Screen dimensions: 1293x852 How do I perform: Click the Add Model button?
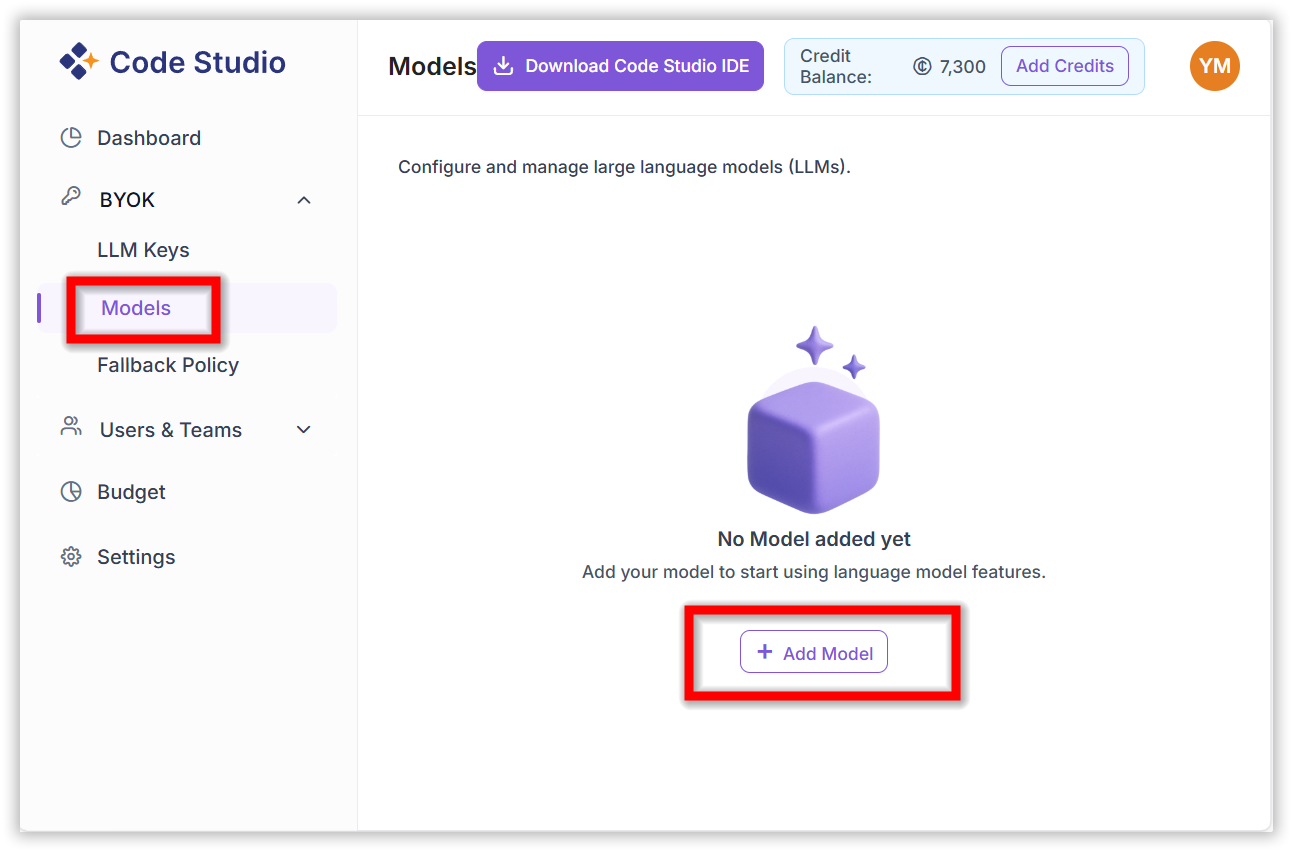tap(813, 651)
